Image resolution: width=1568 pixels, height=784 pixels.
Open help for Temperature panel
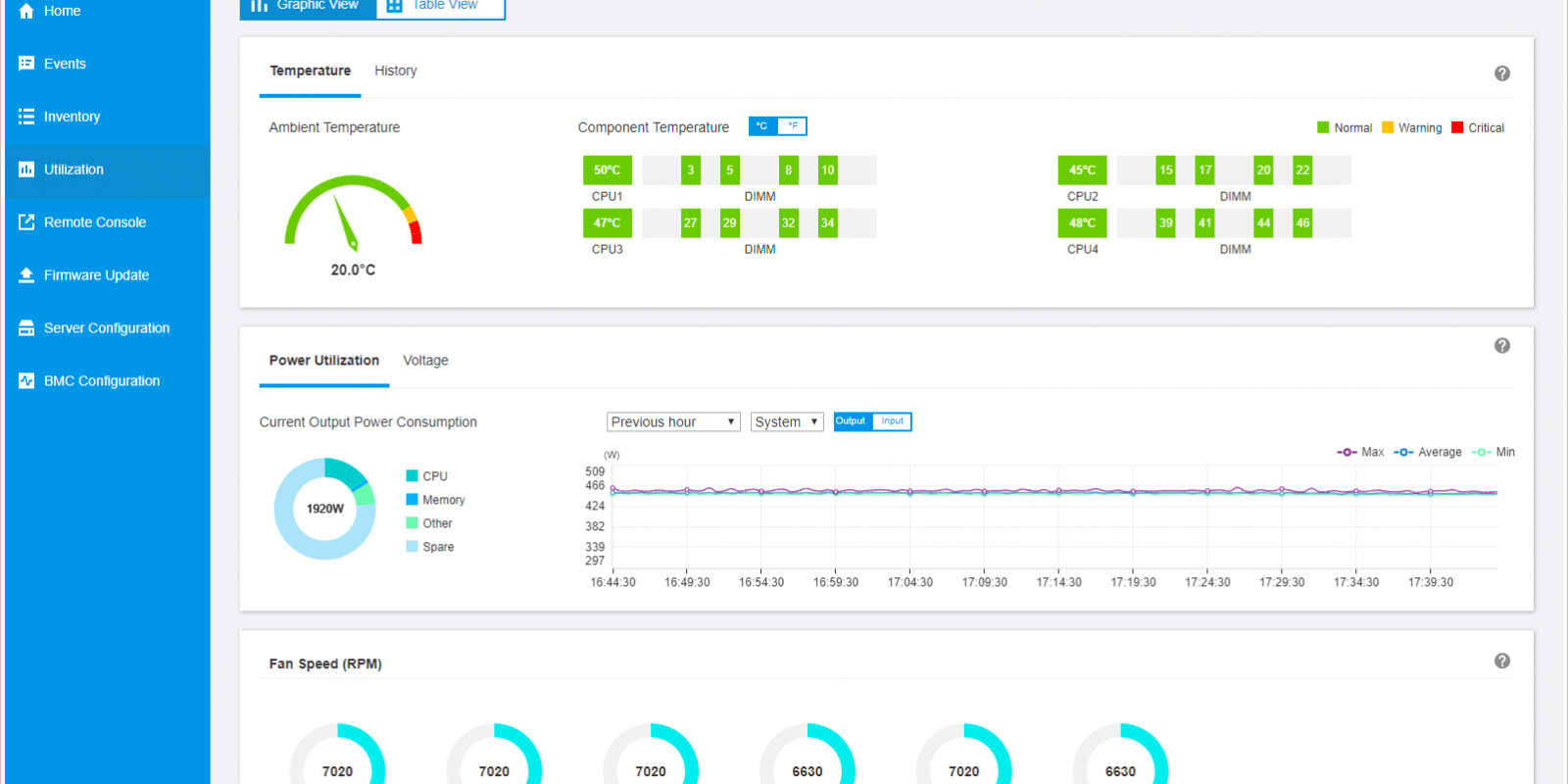pyautogui.click(x=1502, y=73)
